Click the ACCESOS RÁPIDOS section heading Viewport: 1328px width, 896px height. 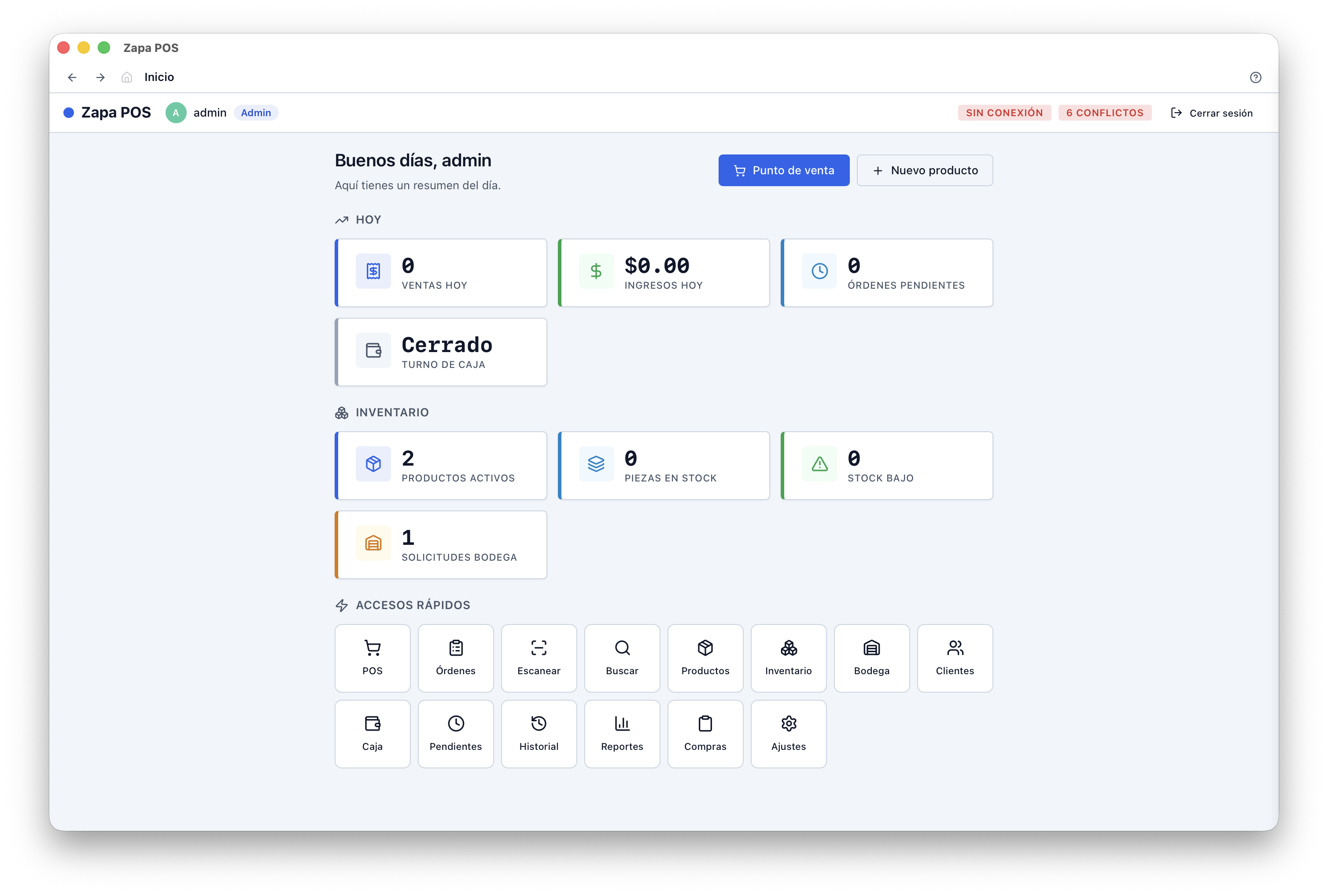point(413,606)
